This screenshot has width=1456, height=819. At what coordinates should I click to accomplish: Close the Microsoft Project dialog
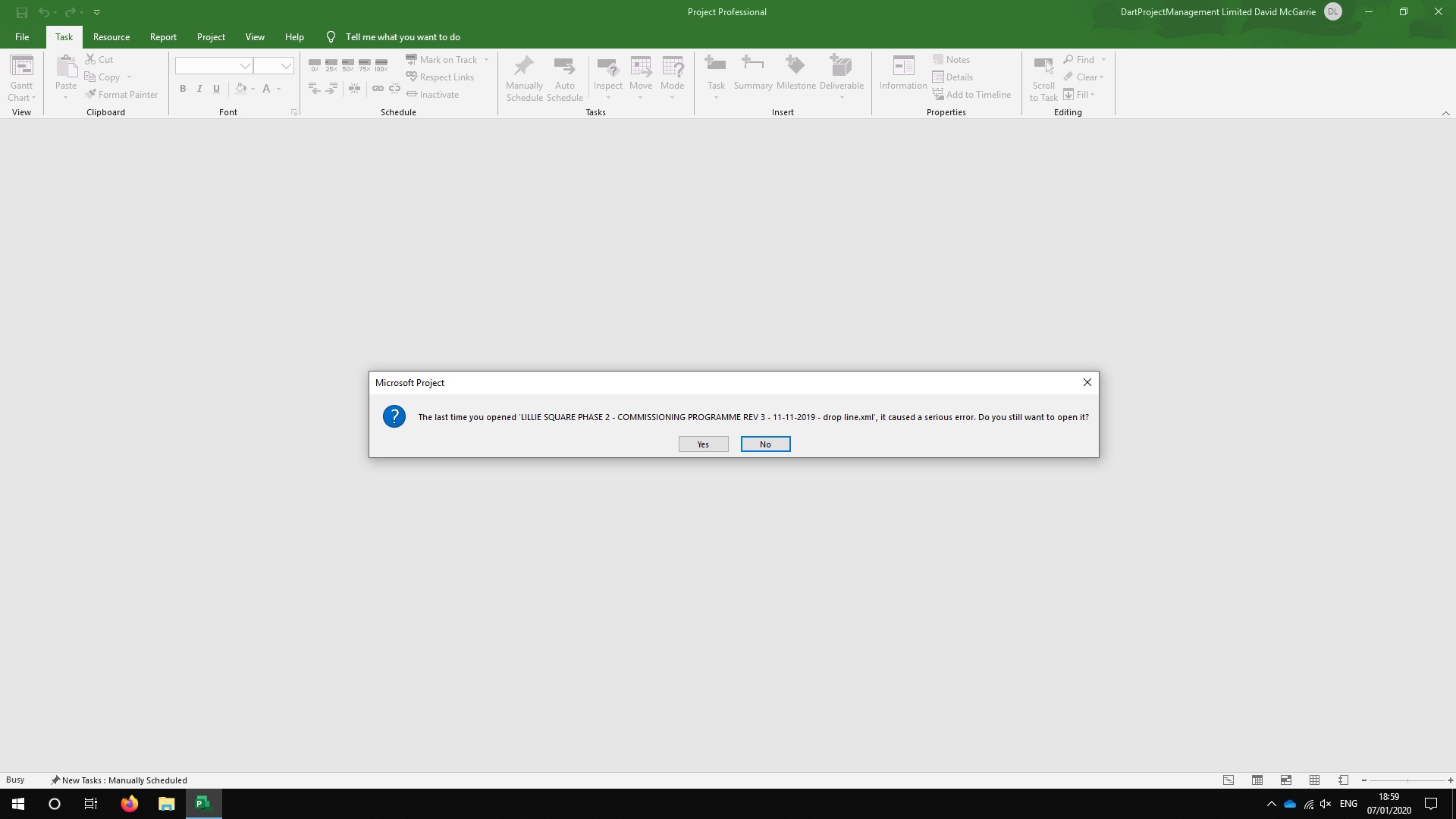click(1087, 382)
